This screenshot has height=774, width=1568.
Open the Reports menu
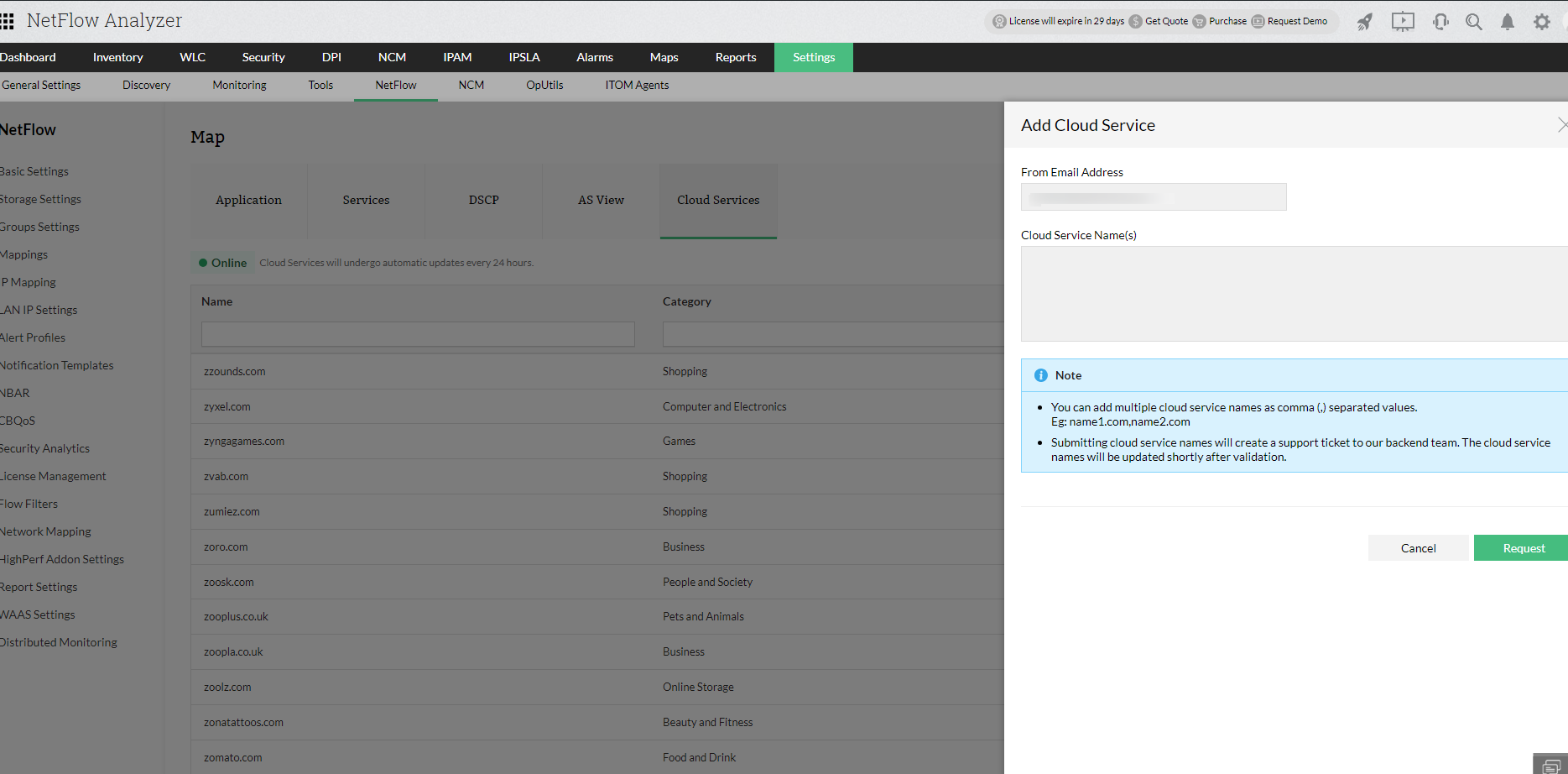pyautogui.click(x=736, y=57)
